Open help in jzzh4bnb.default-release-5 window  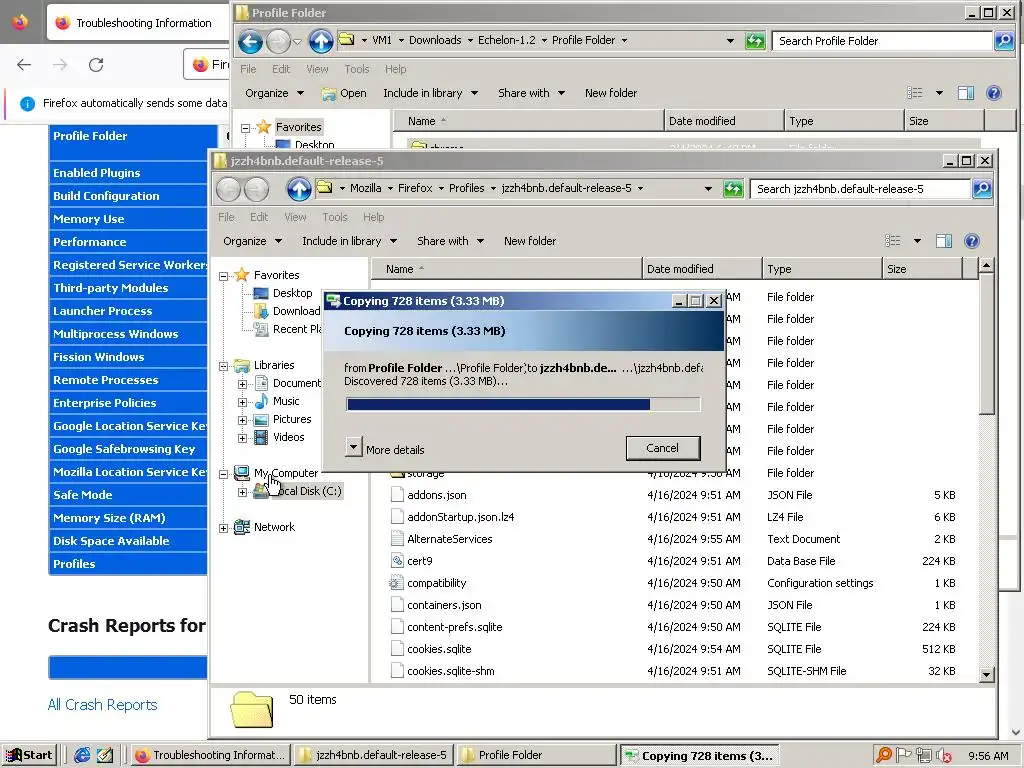coord(971,241)
